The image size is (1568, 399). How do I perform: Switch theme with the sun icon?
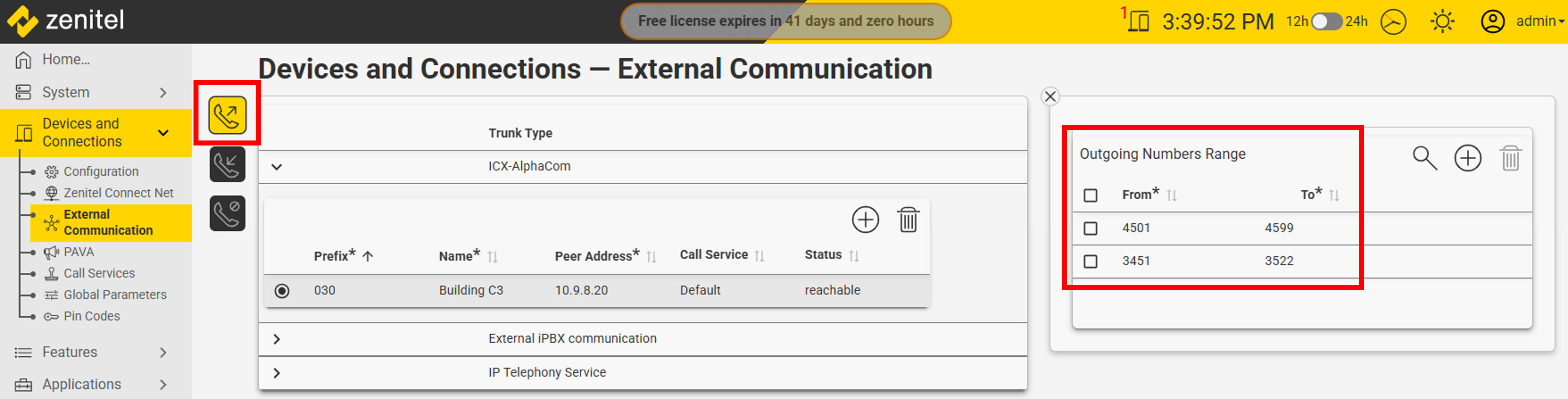pos(1442,22)
